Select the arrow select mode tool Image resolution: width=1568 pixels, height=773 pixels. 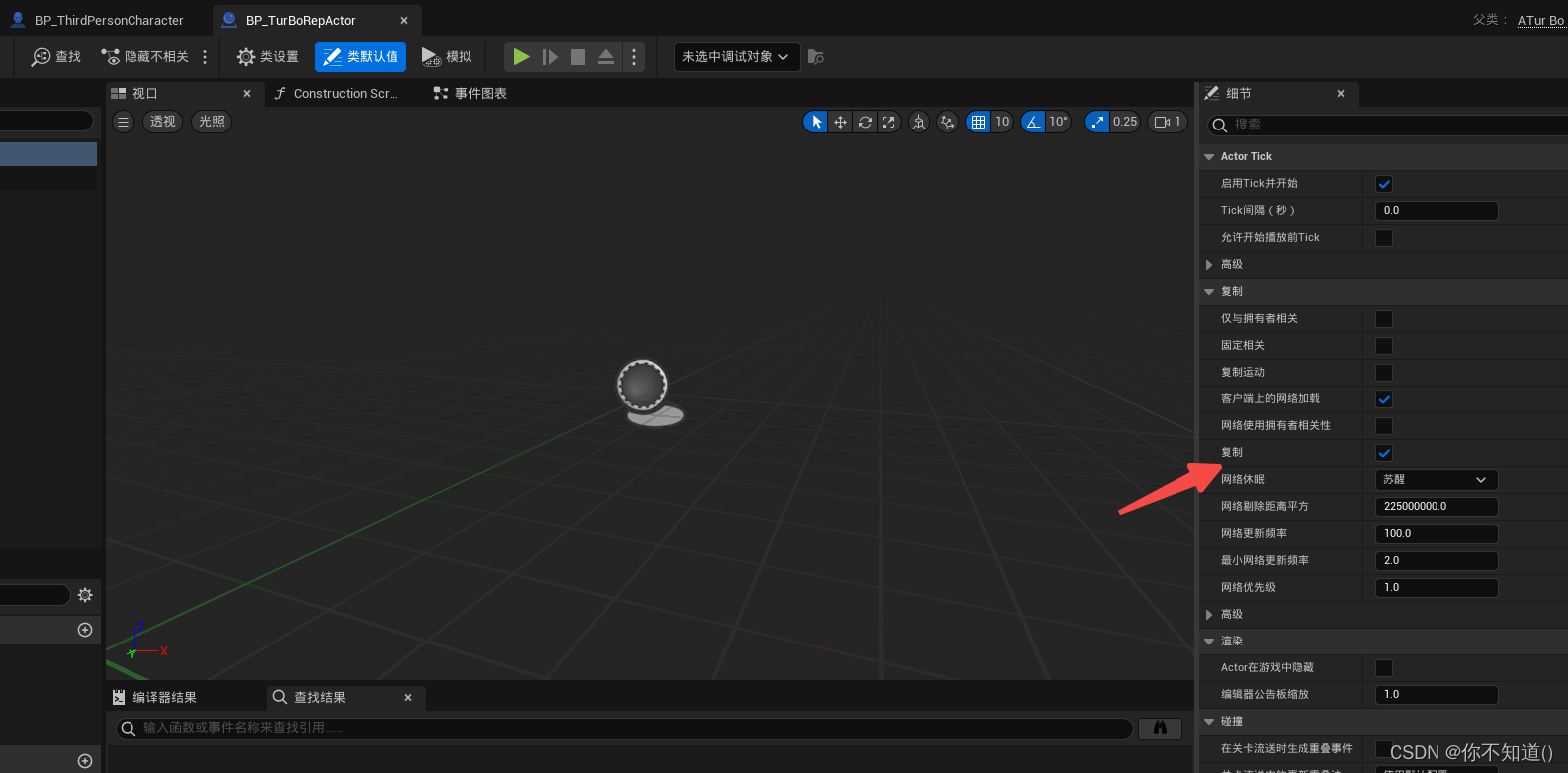coord(816,122)
